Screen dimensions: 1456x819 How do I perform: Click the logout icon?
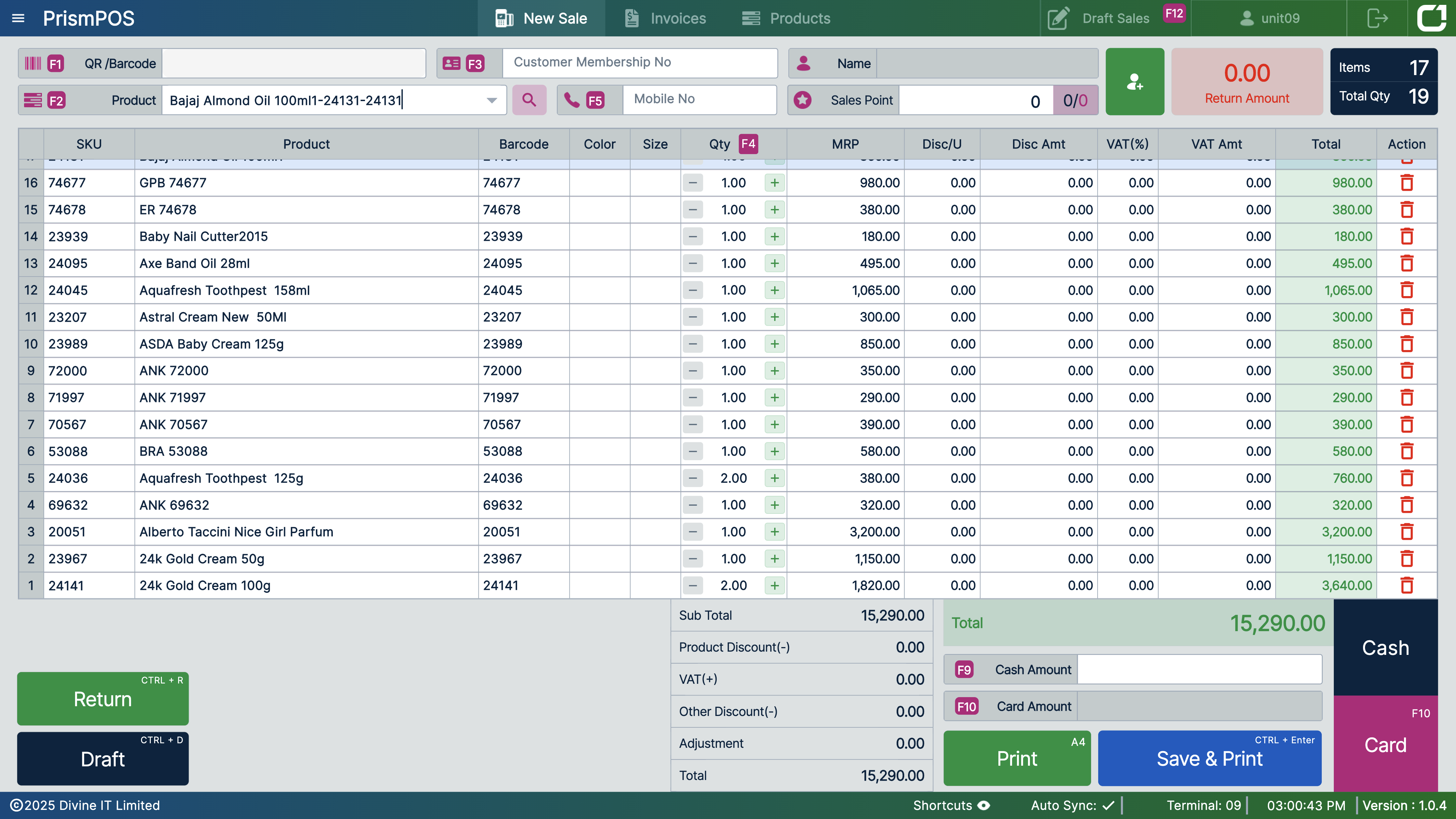(x=1377, y=18)
